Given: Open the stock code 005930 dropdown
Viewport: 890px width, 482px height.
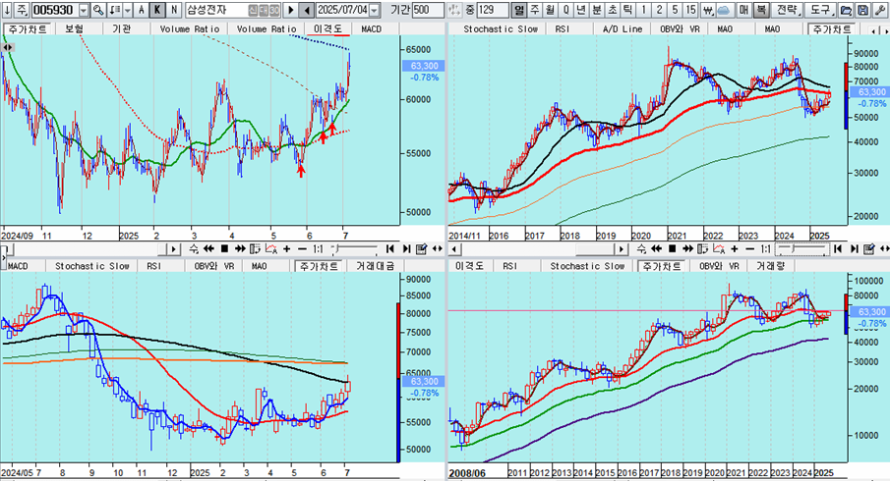Looking at the screenshot, I should [82, 9].
